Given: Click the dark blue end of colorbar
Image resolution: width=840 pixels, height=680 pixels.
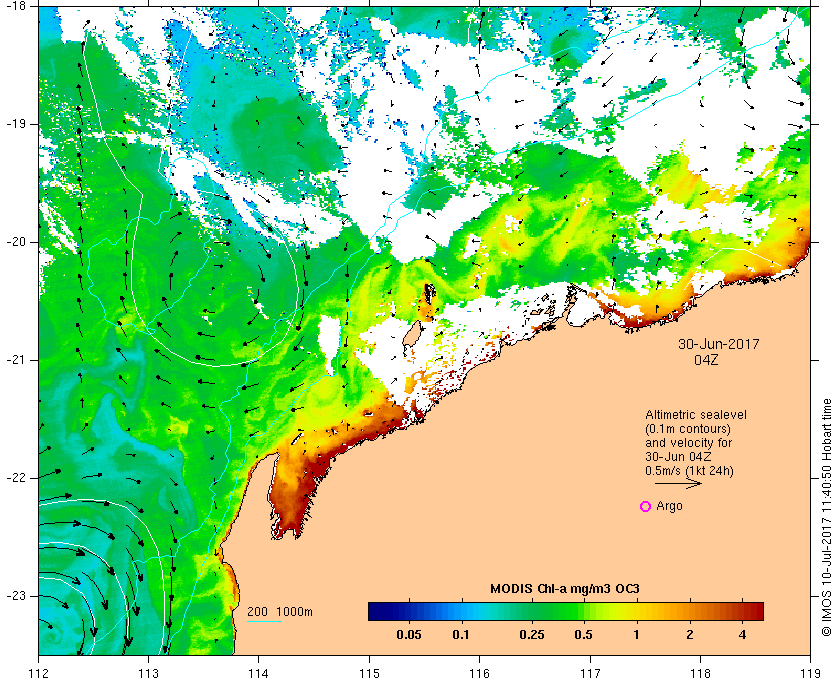Looking at the screenshot, I should [375, 611].
